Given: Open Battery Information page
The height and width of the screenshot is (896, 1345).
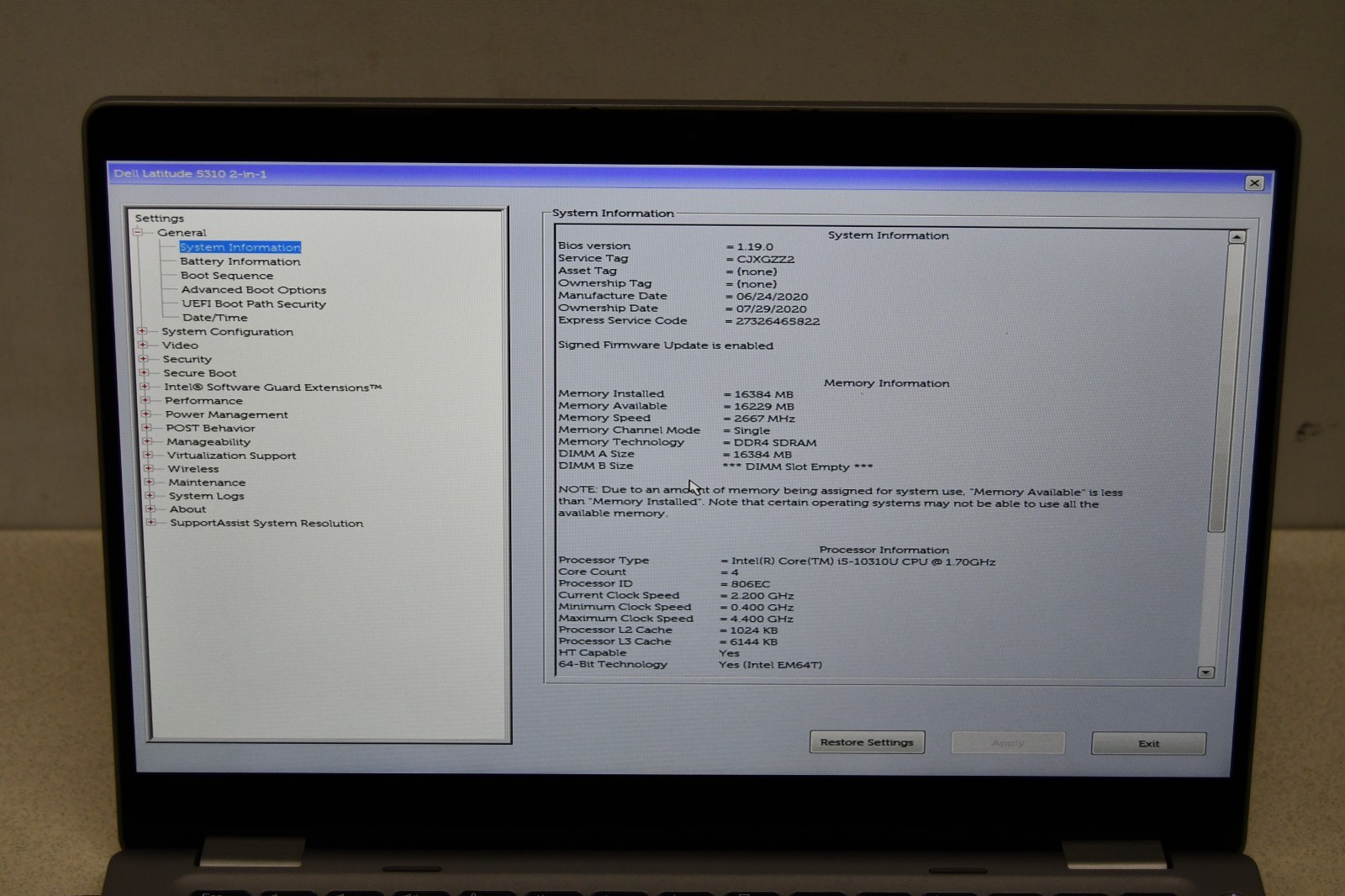Looking at the screenshot, I should point(240,261).
